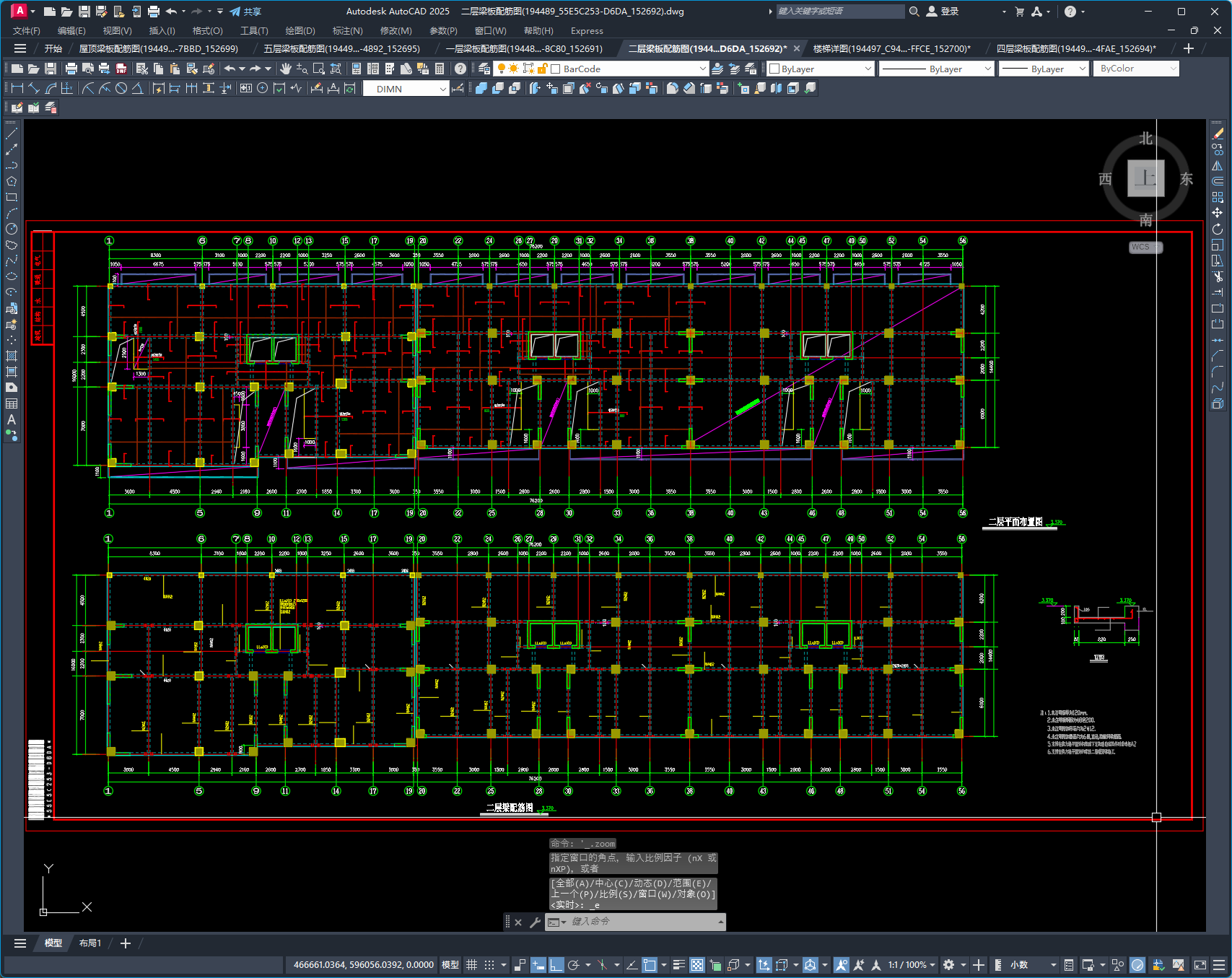Image resolution: width=1232 pixels, height=978 pixels.
Task: Click the Plot printer icon in toolbar
Action: 71,69
